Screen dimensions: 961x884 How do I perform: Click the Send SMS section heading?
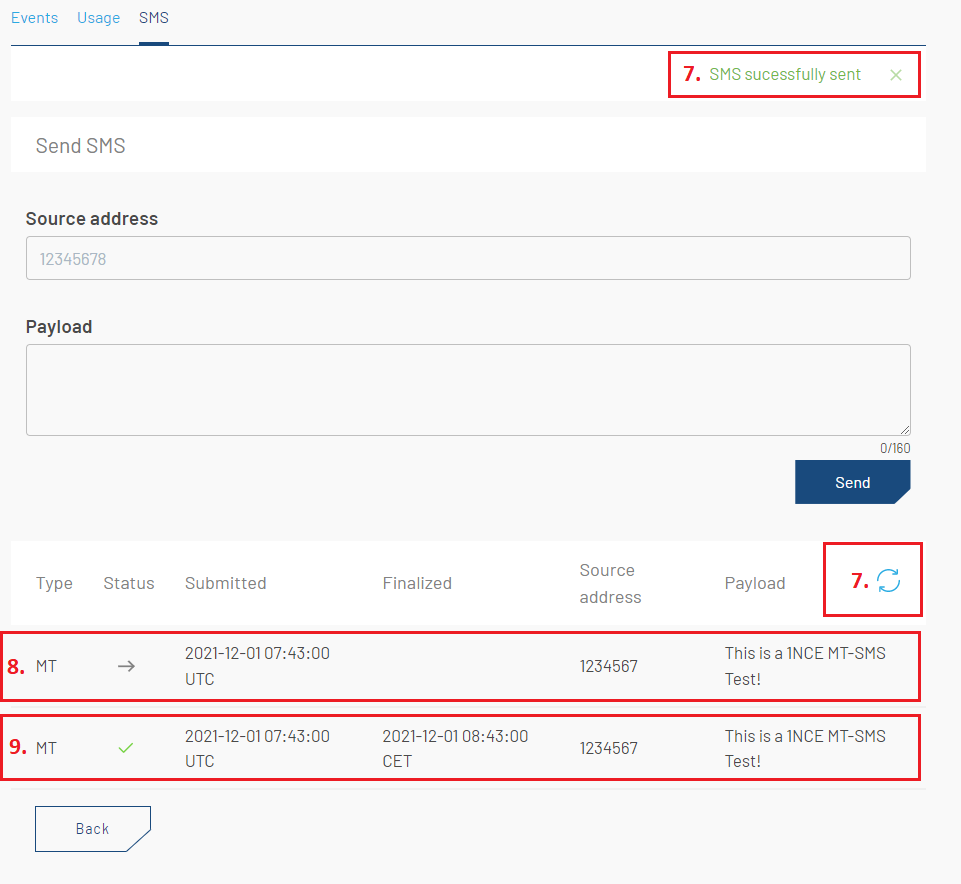(x=81, y=146)
